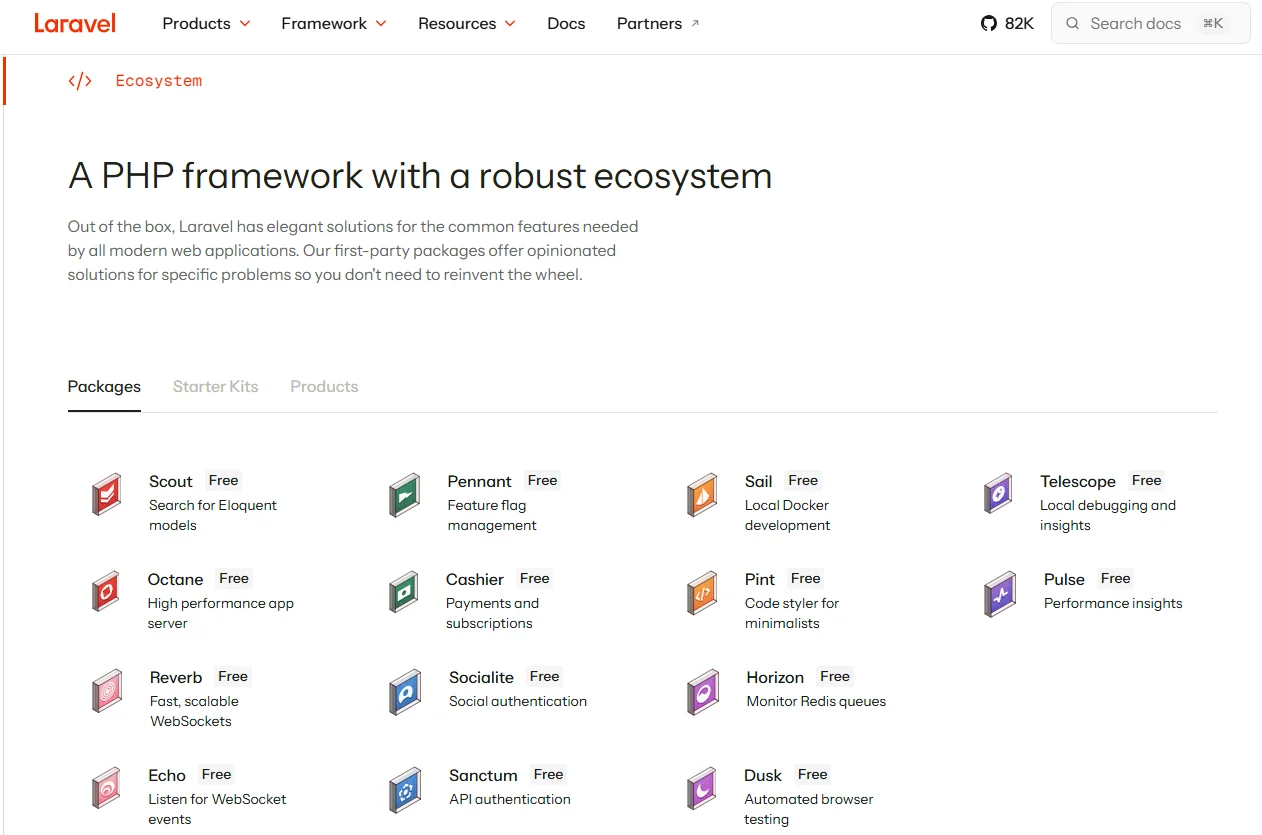Select the Pint code styler icon
The height and width of the screenshot is (835, 1262).
(702, 591)
